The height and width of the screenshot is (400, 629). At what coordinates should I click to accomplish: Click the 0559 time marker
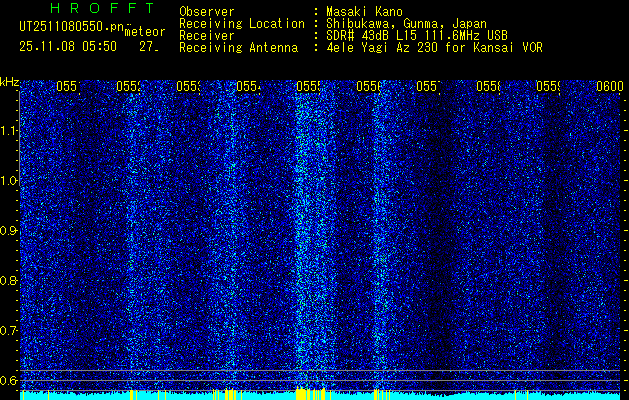pyautogui.click(x=549, y=86)
